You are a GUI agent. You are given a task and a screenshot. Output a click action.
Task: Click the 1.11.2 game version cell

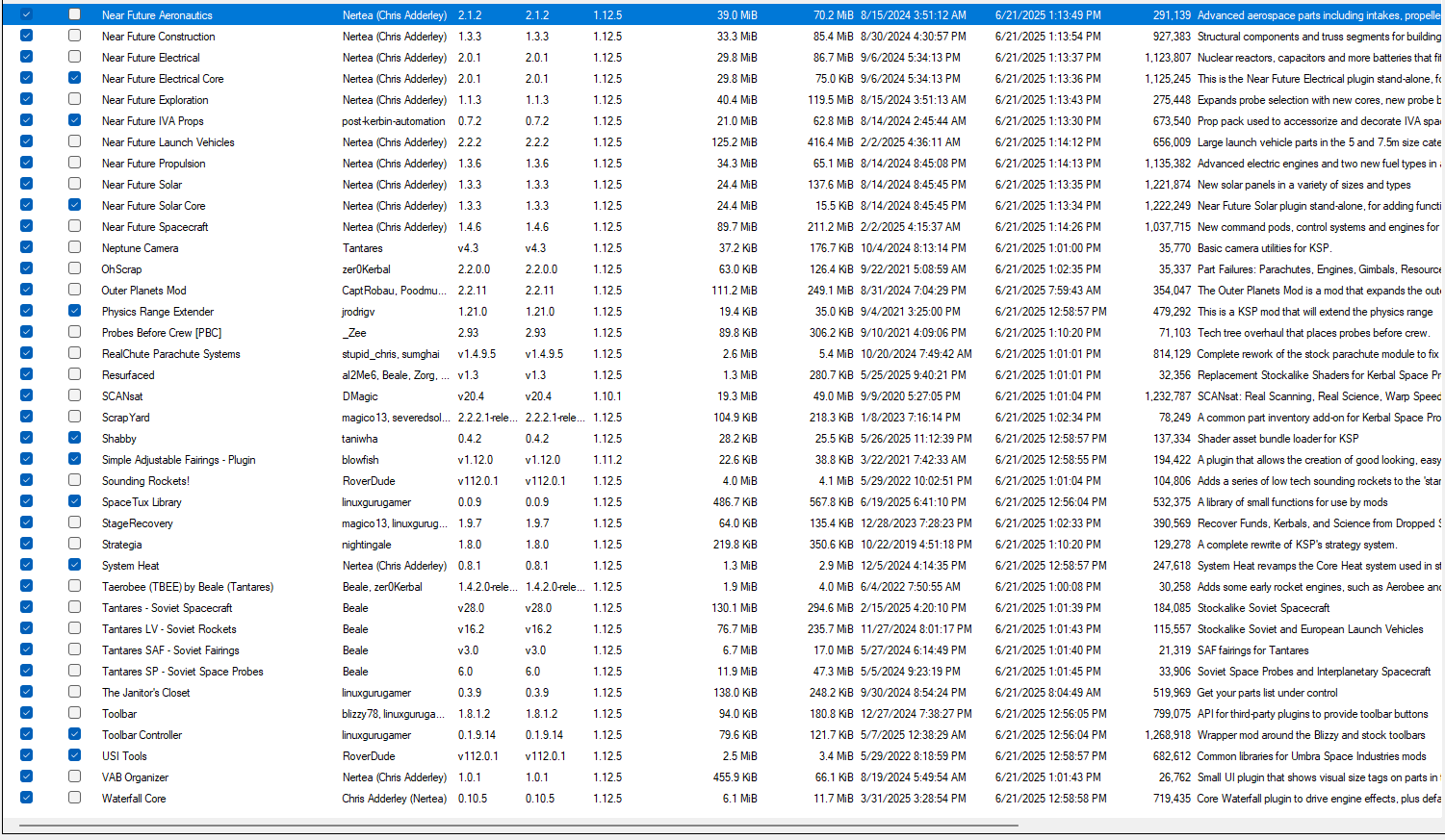click(x=607, y=460)
